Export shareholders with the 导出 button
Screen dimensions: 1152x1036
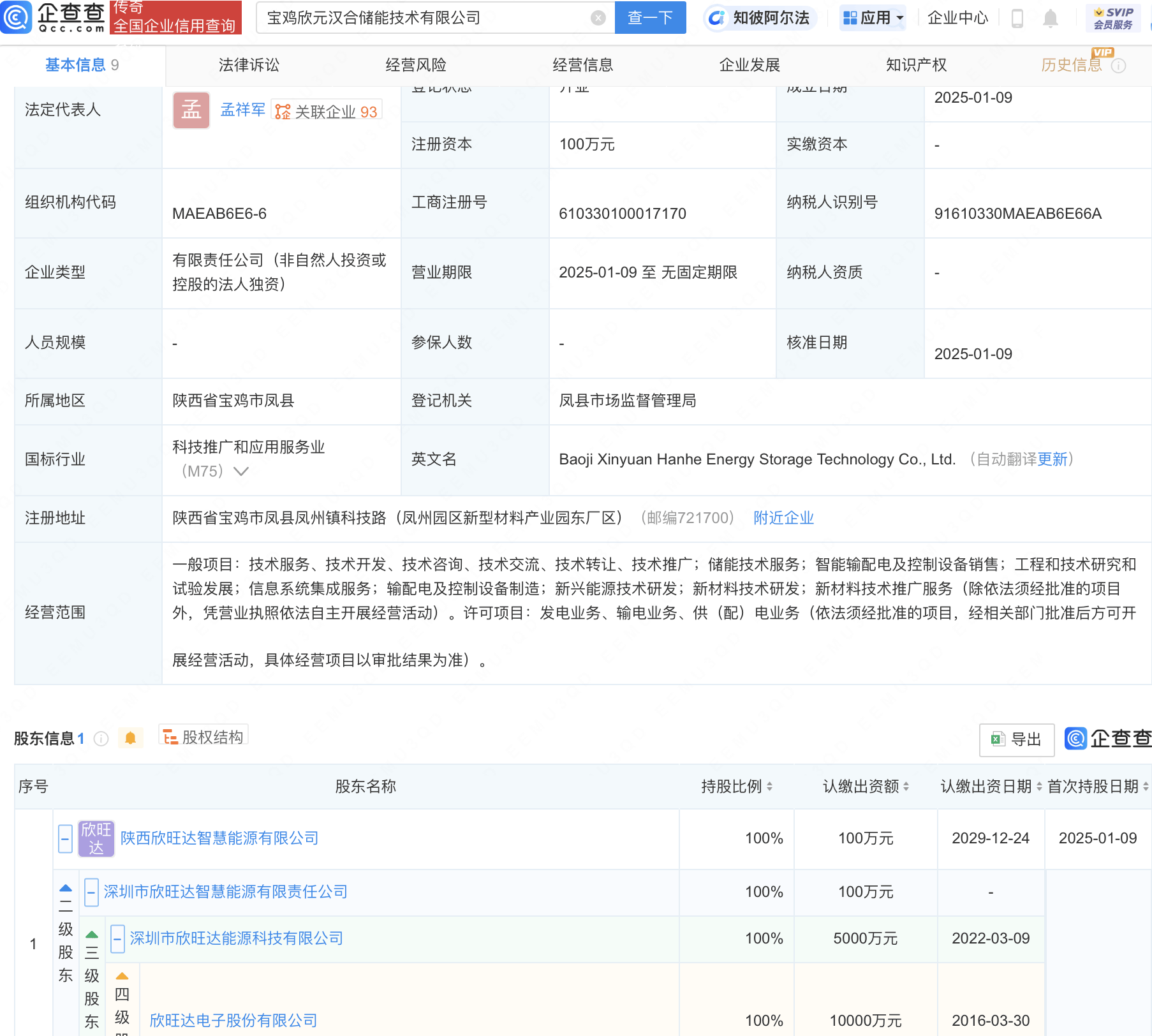pyautogui.click(x=1017, y=739)
